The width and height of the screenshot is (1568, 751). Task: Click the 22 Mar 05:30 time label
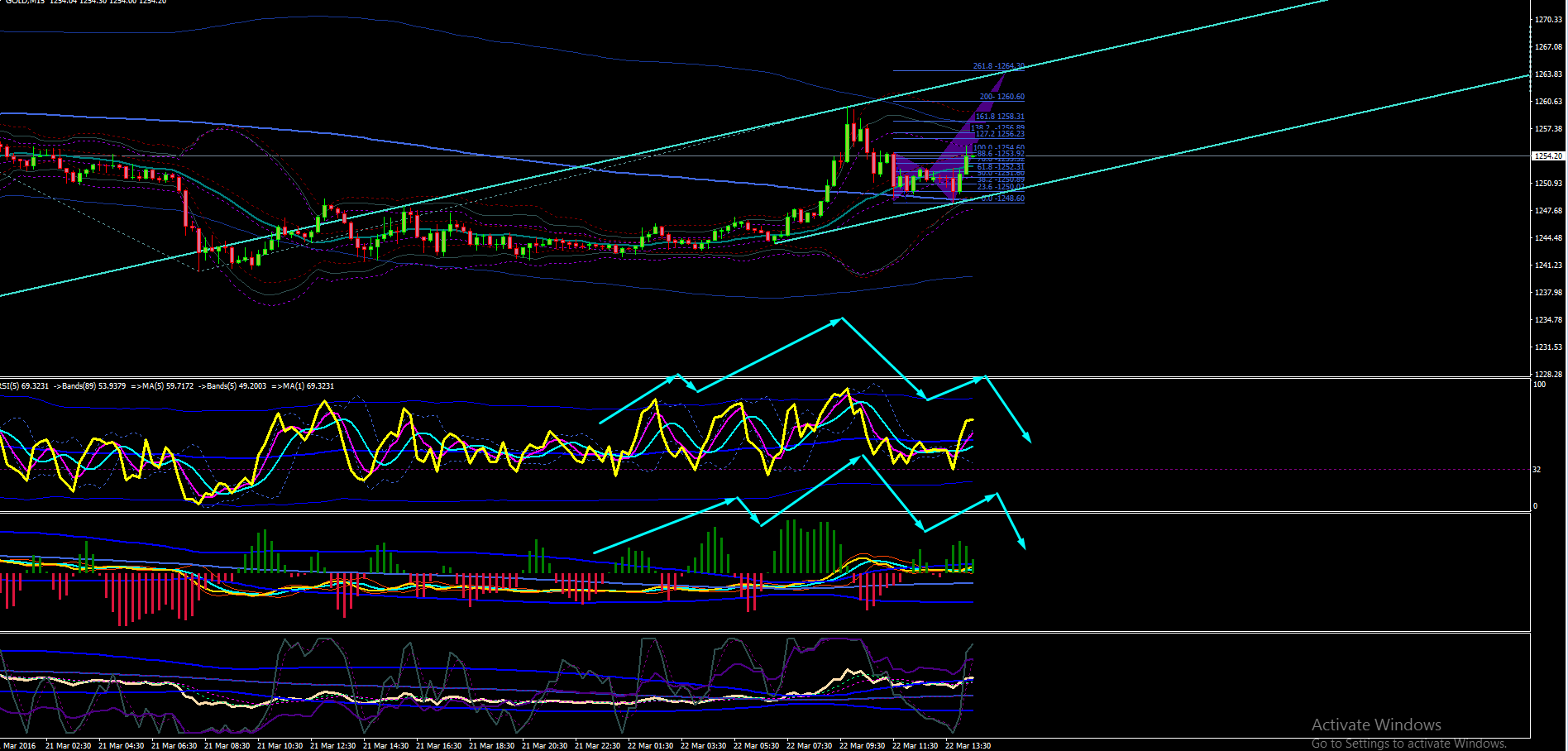pyautogui.click(x=757, y=746)
